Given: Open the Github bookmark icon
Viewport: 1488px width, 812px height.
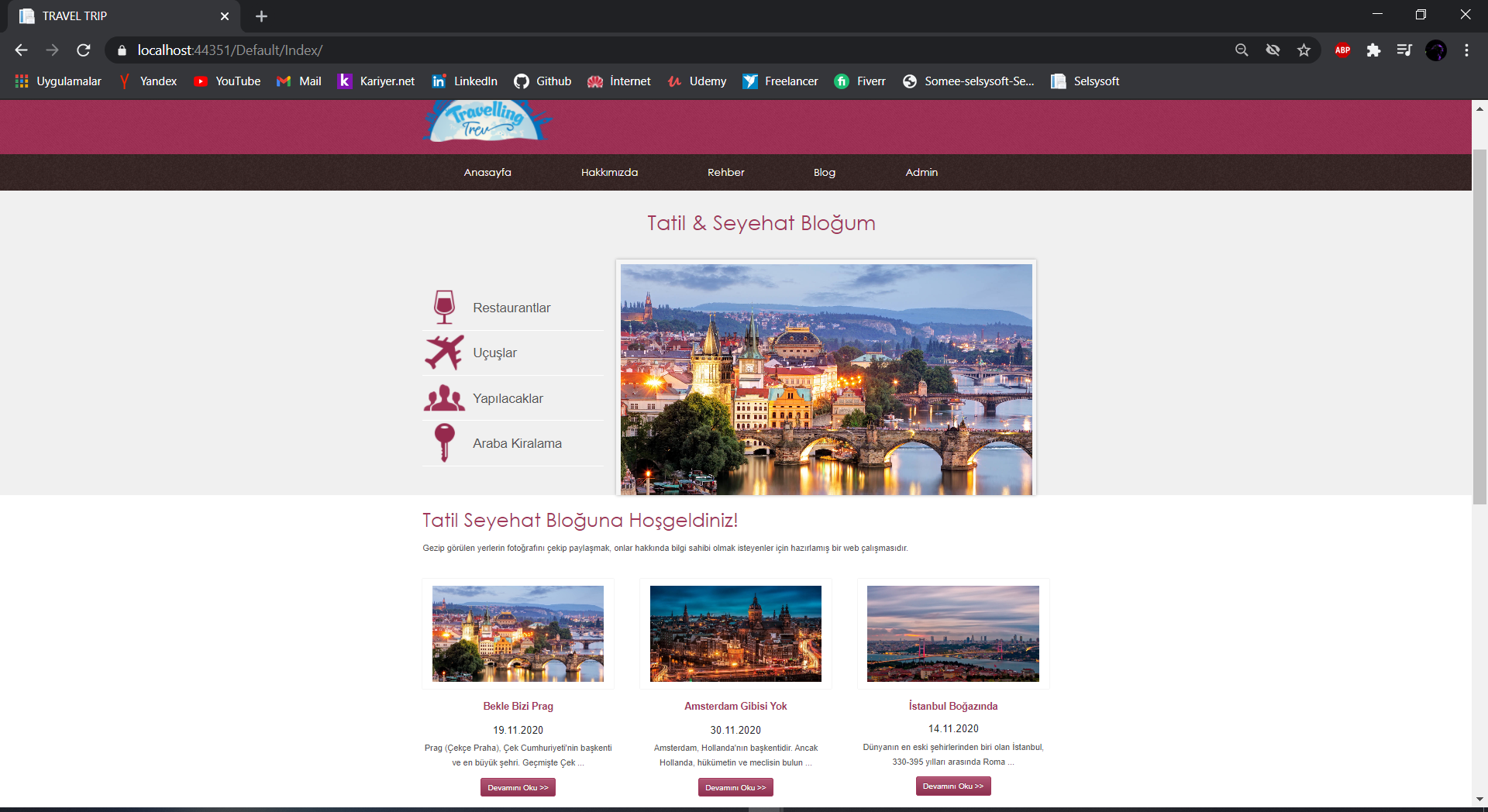Looking at the screenshot, I should [523, 81].
